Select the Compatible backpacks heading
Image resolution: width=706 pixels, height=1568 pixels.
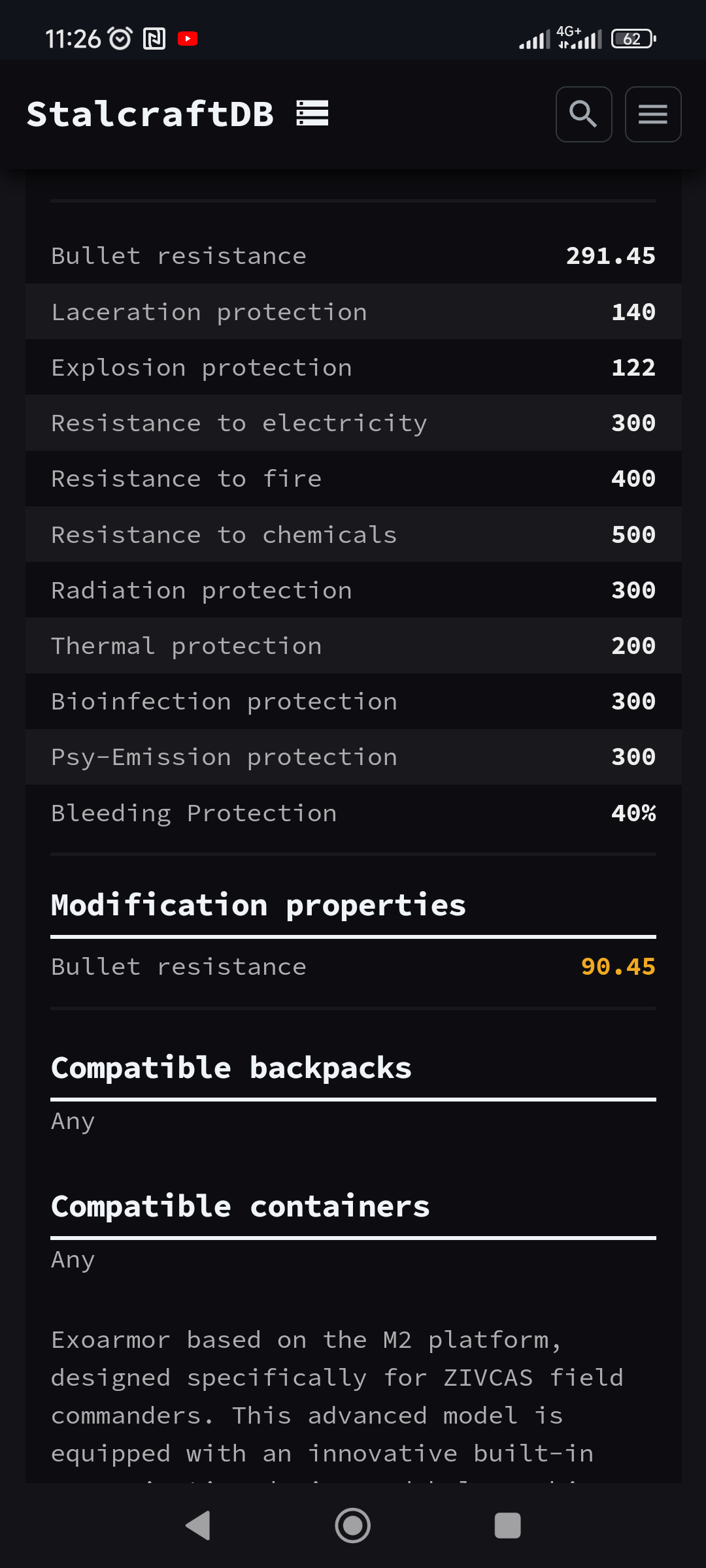(x=231, y=1068)
